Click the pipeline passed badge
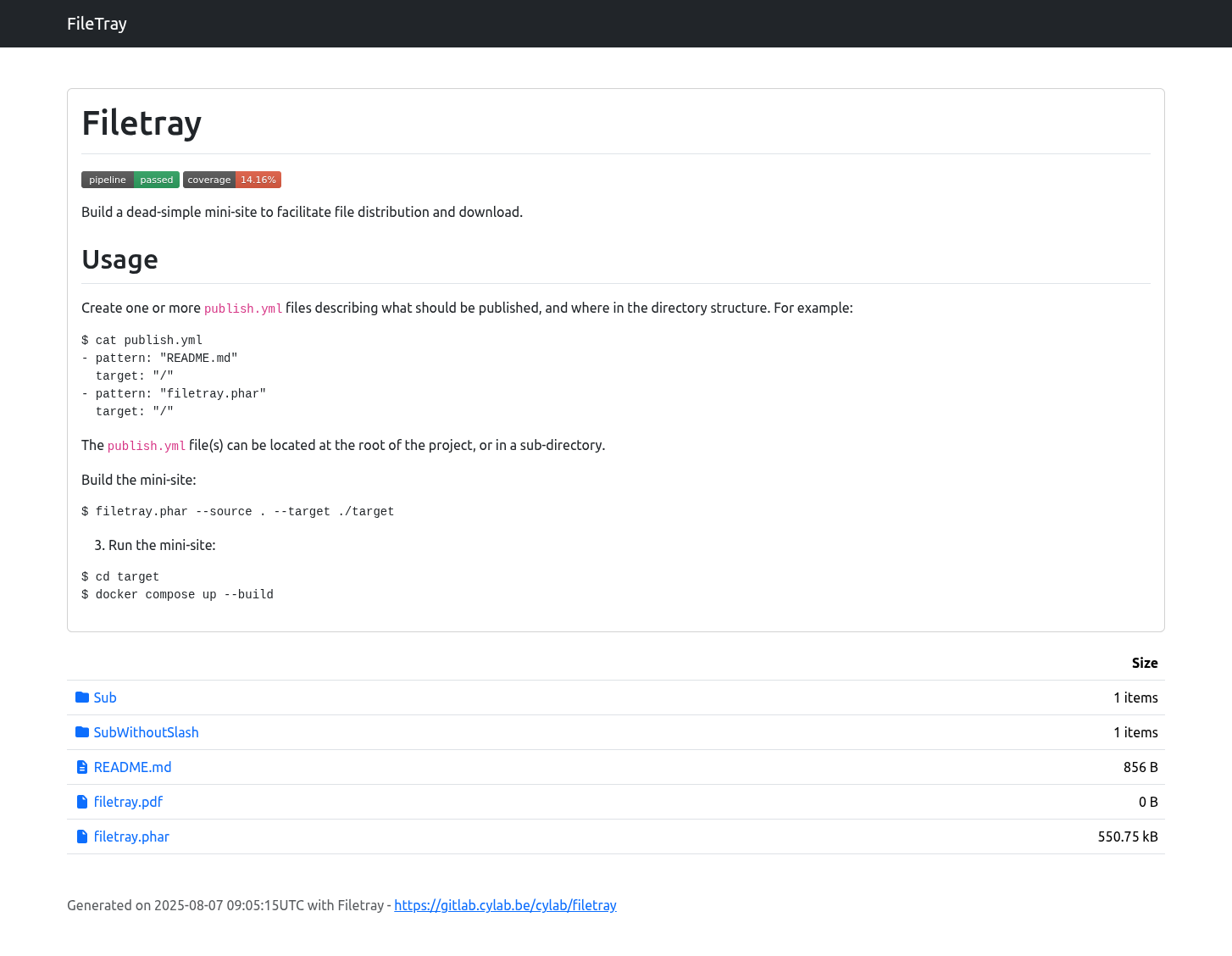Viewport: 1232px width, 956px height. pos(130,180)
